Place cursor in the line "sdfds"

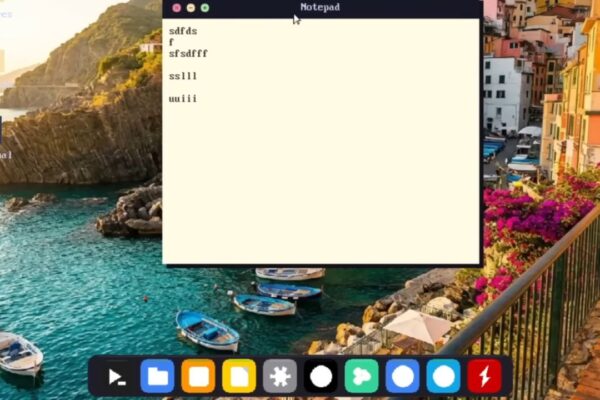183,31
